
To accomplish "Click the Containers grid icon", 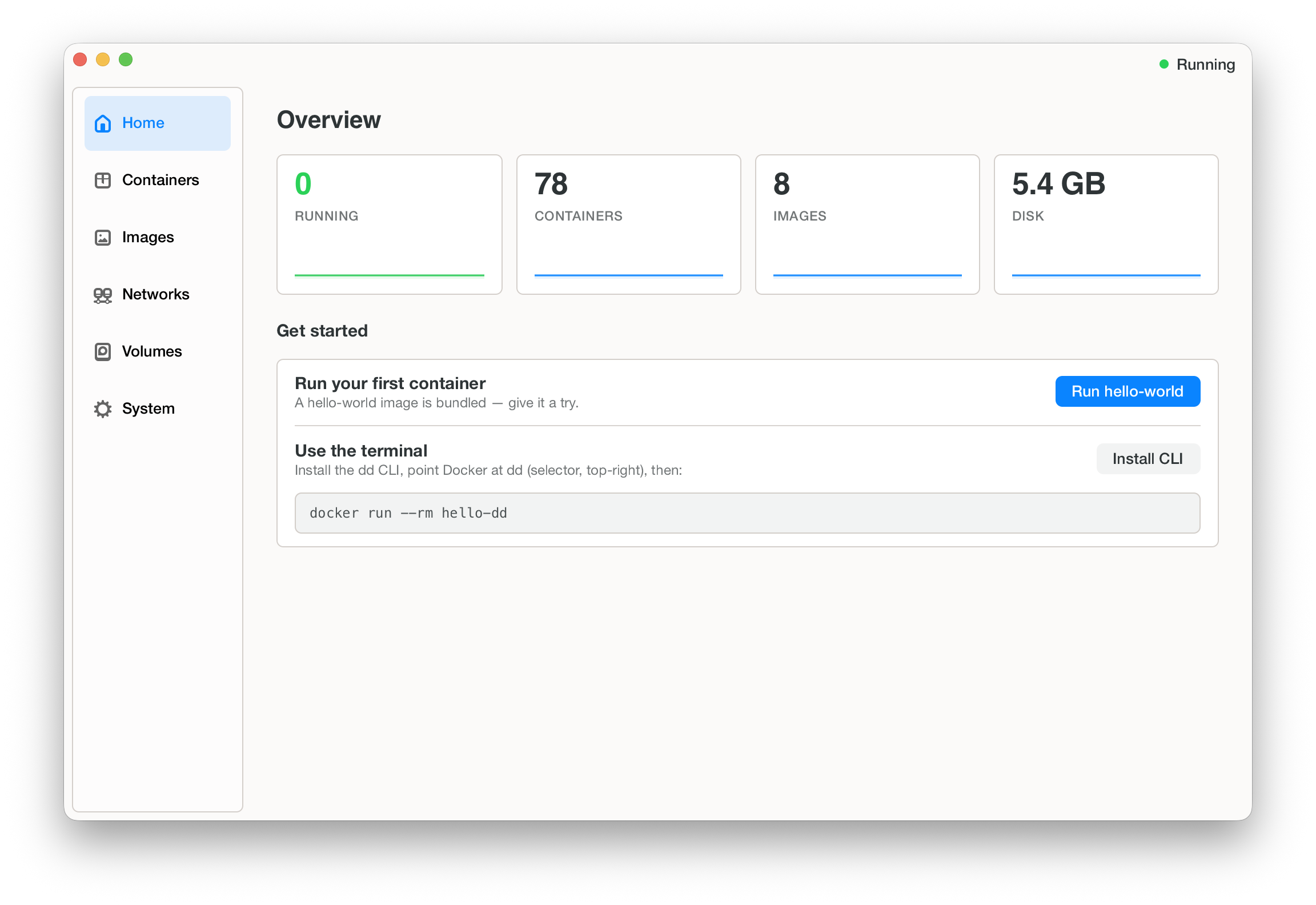I will click(x=103, y=180).
